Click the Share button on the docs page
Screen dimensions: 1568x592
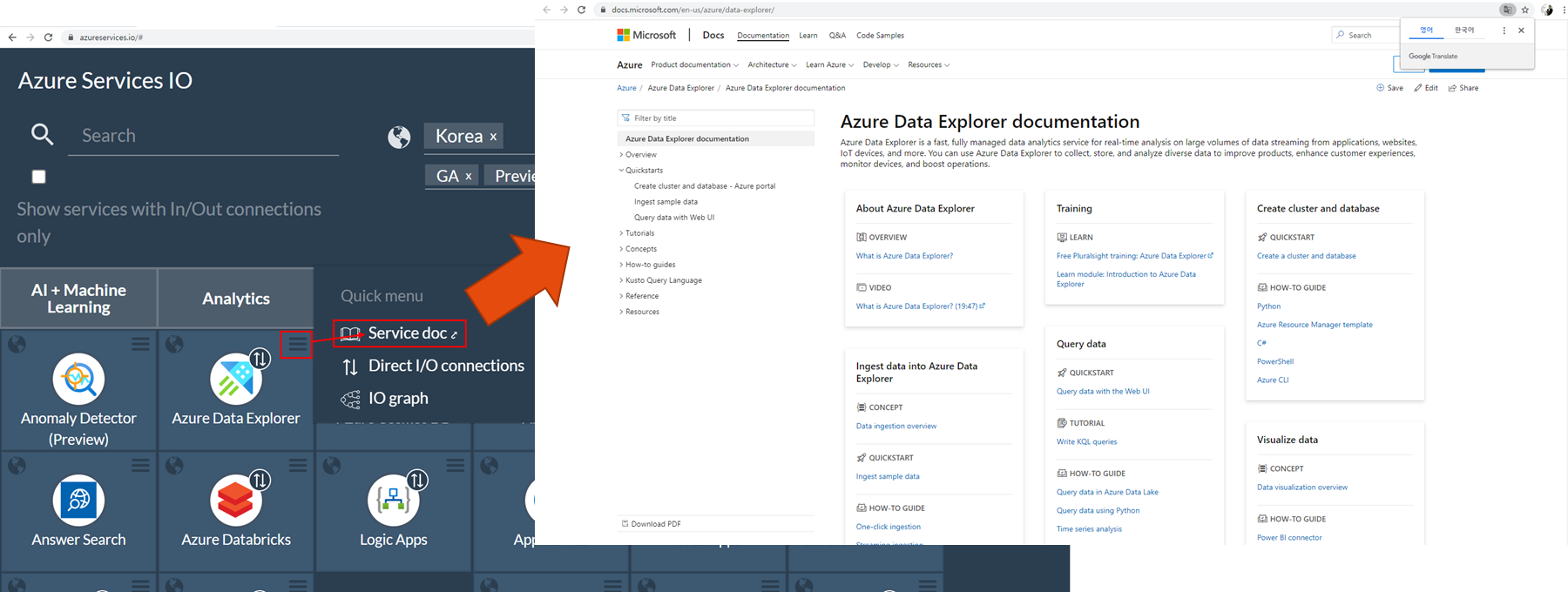pos(1463,88)
